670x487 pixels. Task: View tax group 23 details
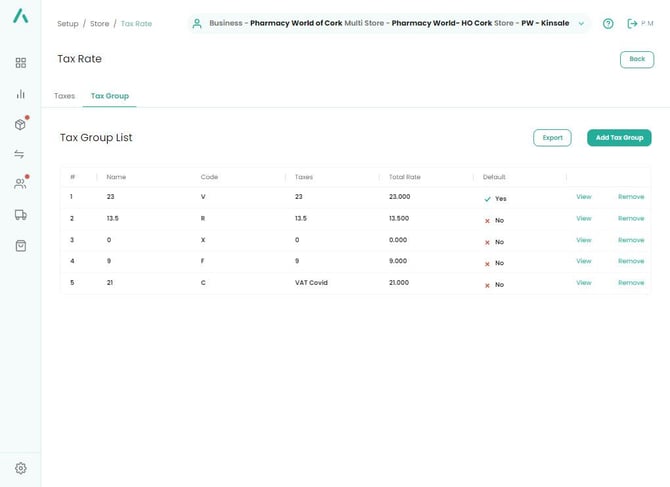click(584, 197)
